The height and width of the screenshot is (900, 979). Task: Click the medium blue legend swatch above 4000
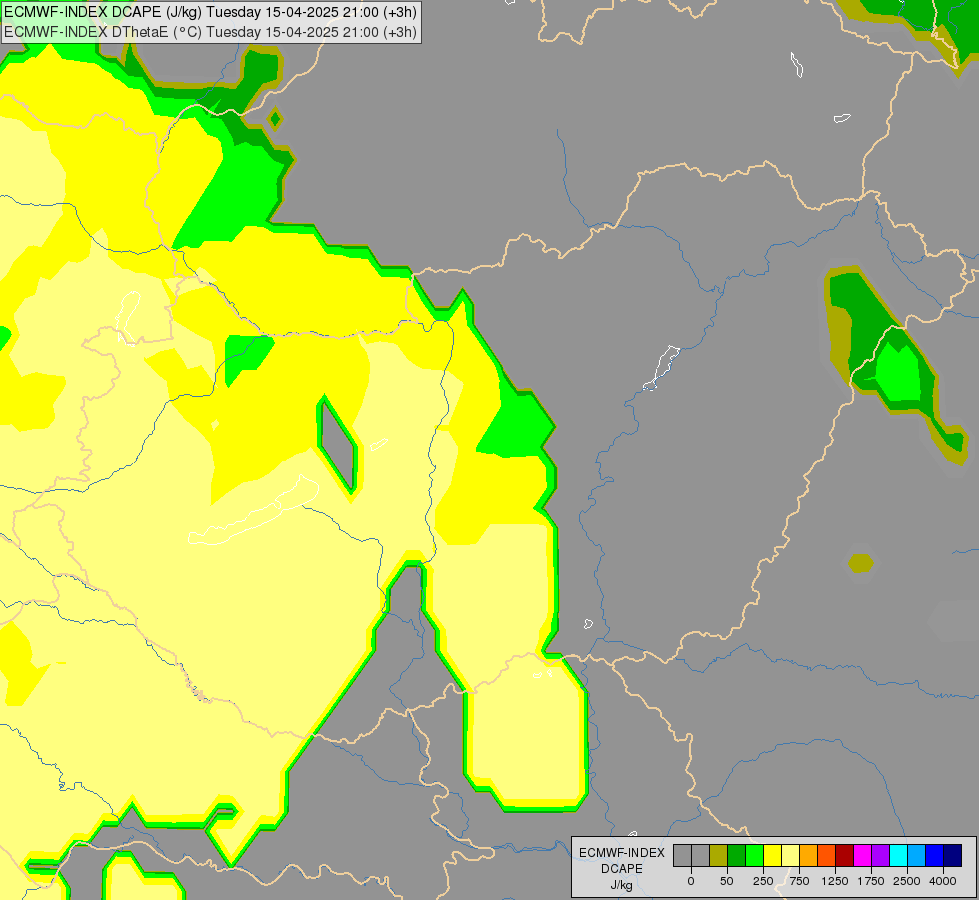pyautogui.click(x=935, y=856)
